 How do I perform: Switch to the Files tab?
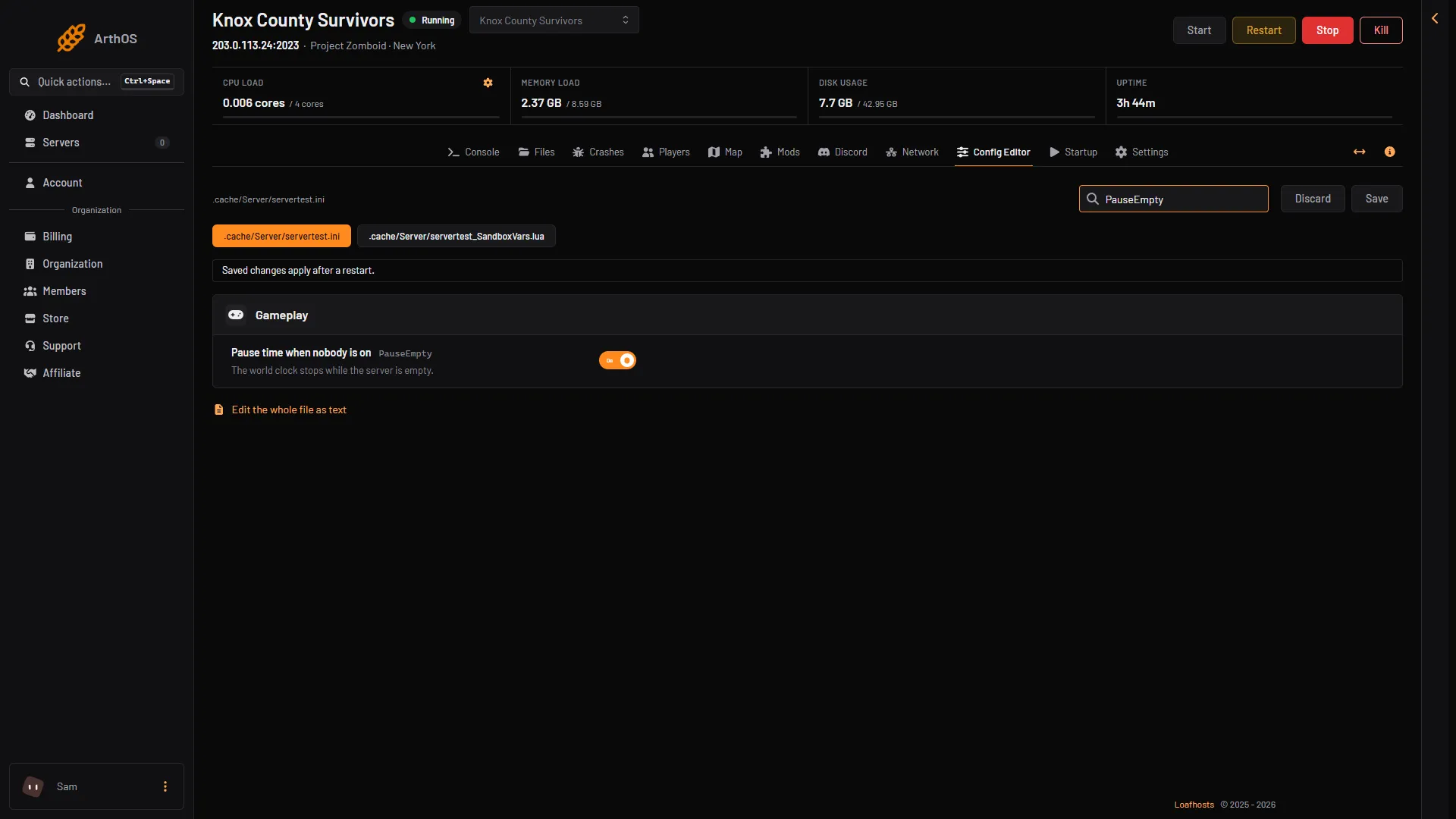536,152
